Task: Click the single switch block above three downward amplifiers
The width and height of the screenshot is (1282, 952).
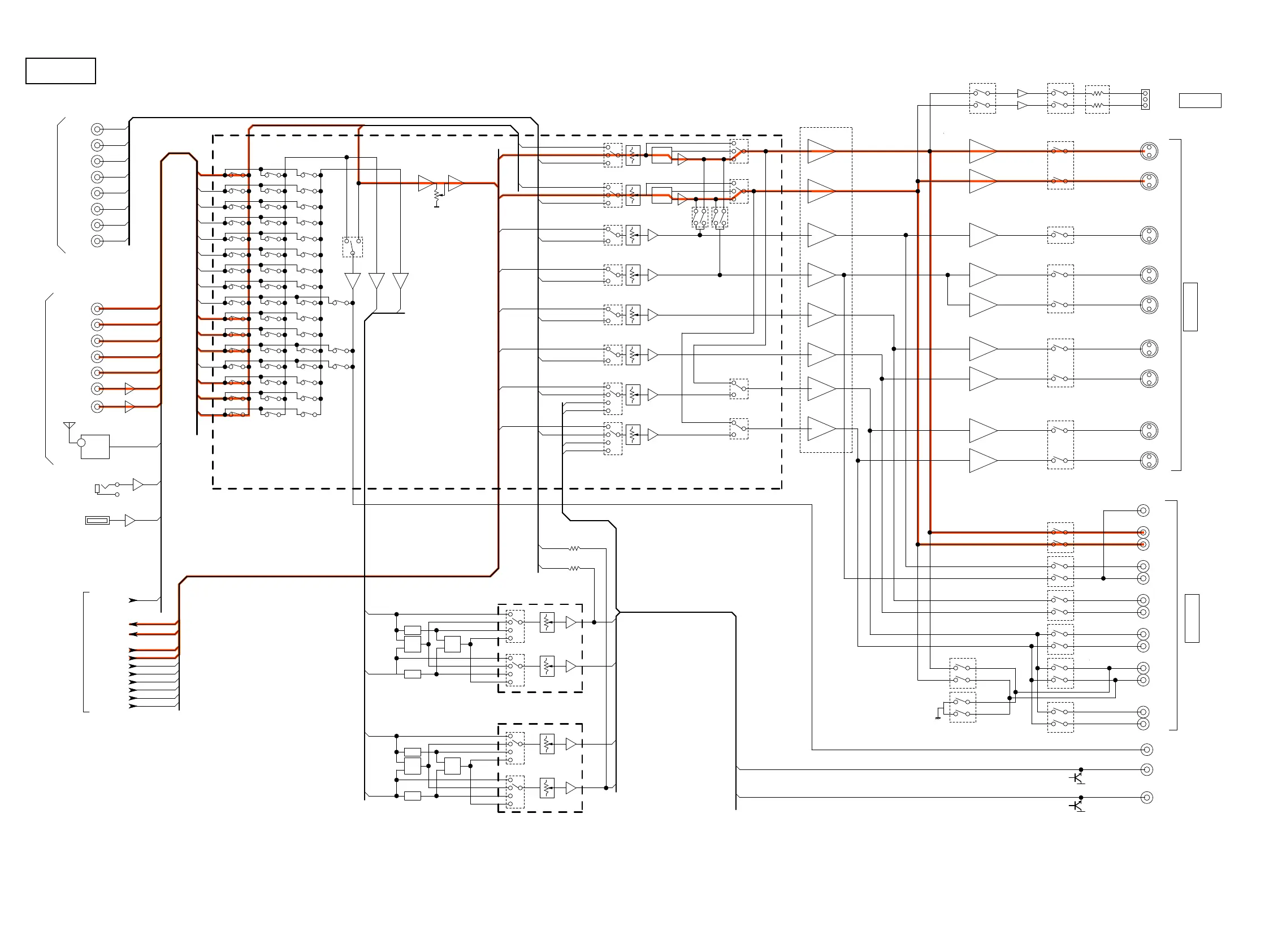Action: [352, 247]
